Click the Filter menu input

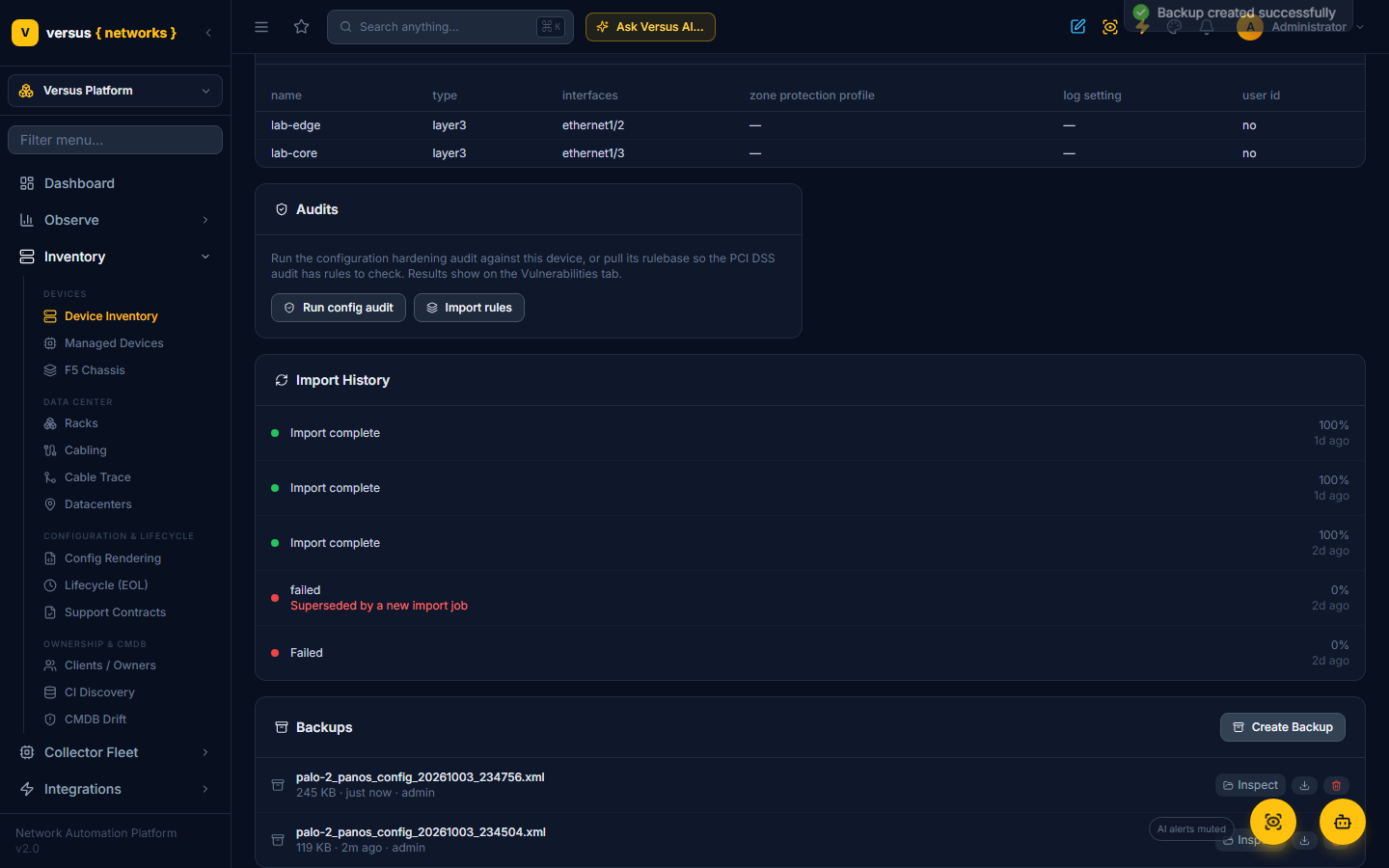(x=115, y=140)
